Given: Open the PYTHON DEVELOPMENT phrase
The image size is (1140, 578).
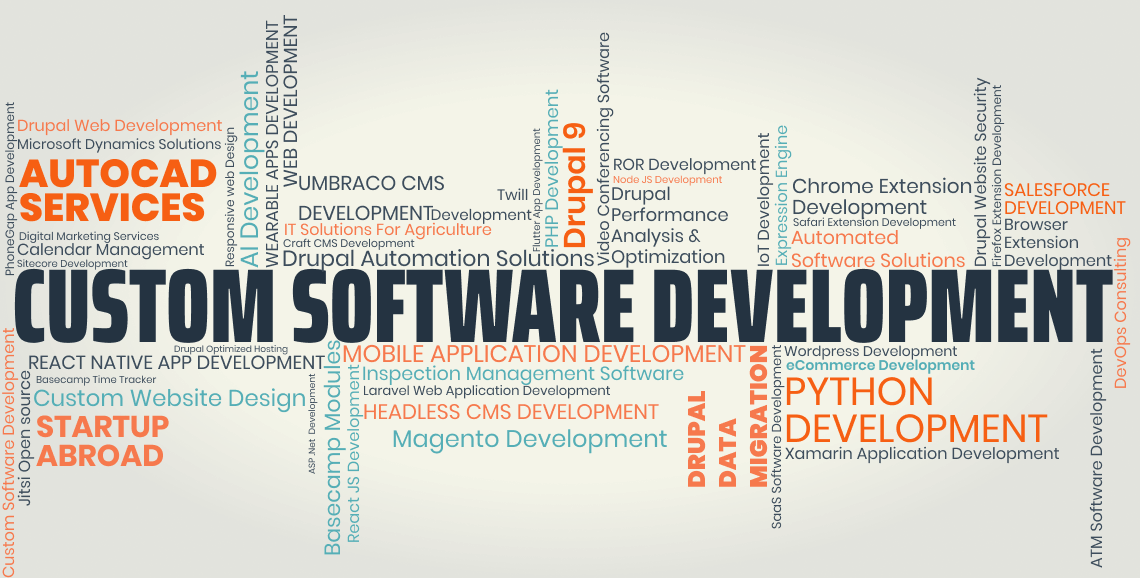Looking at the screenshot, I should tap(914, 410).
